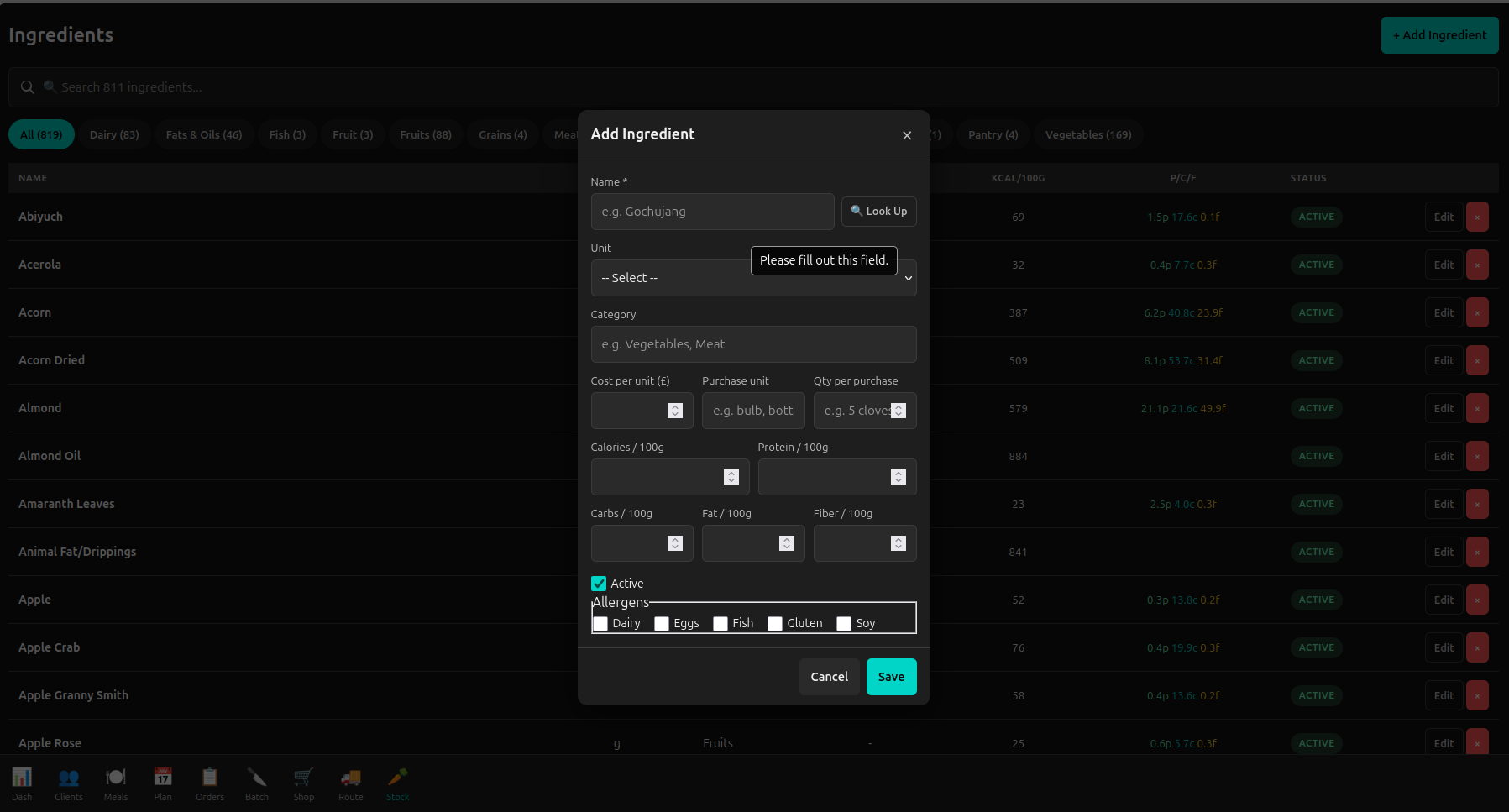Click the Save button
This screenshot has height=812, width=1509.
(x=891, y=677)
